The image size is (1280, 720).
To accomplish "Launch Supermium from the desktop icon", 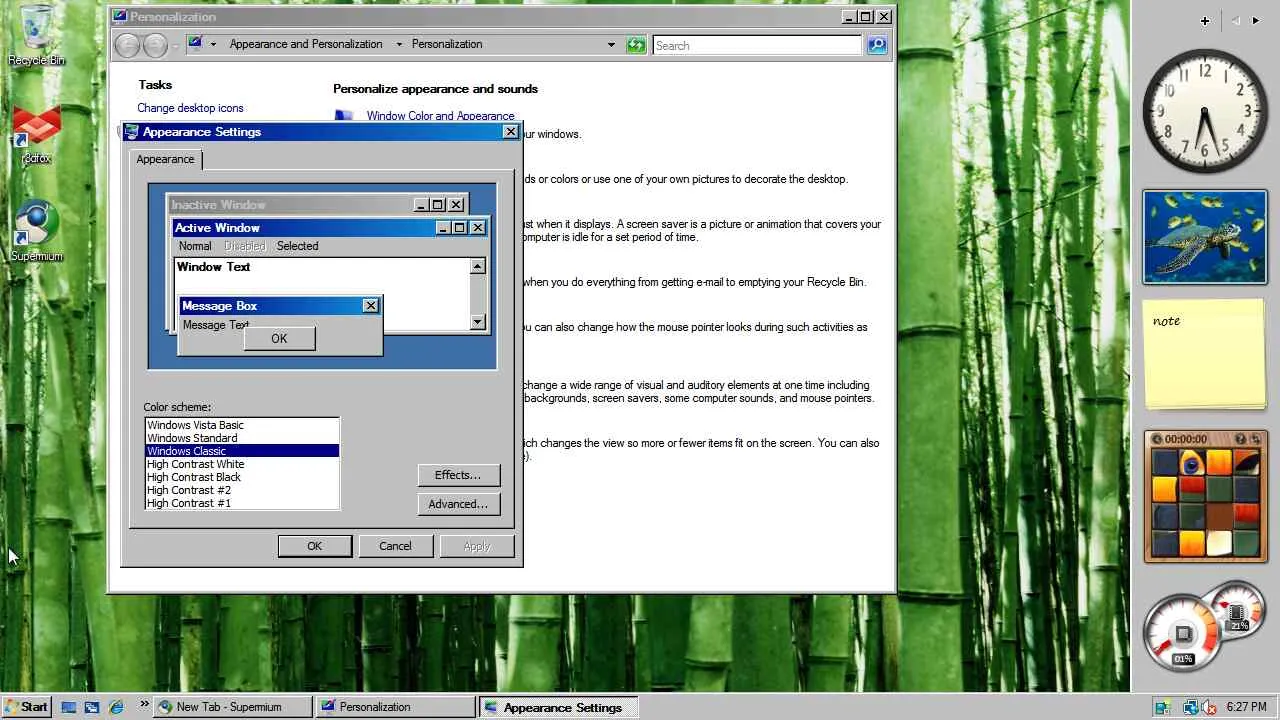I will coord(37,232).
